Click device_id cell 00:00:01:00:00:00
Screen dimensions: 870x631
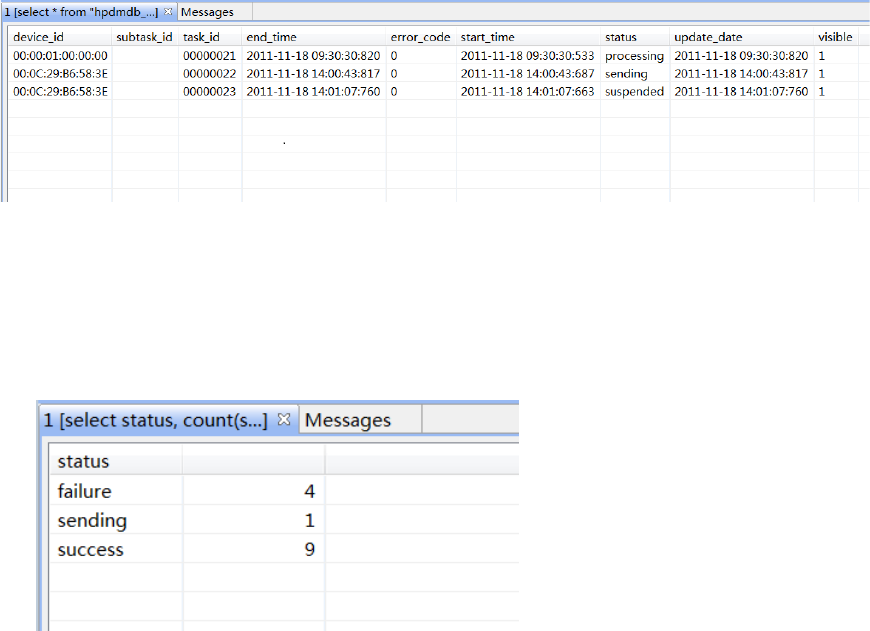(x=60, y=56)
